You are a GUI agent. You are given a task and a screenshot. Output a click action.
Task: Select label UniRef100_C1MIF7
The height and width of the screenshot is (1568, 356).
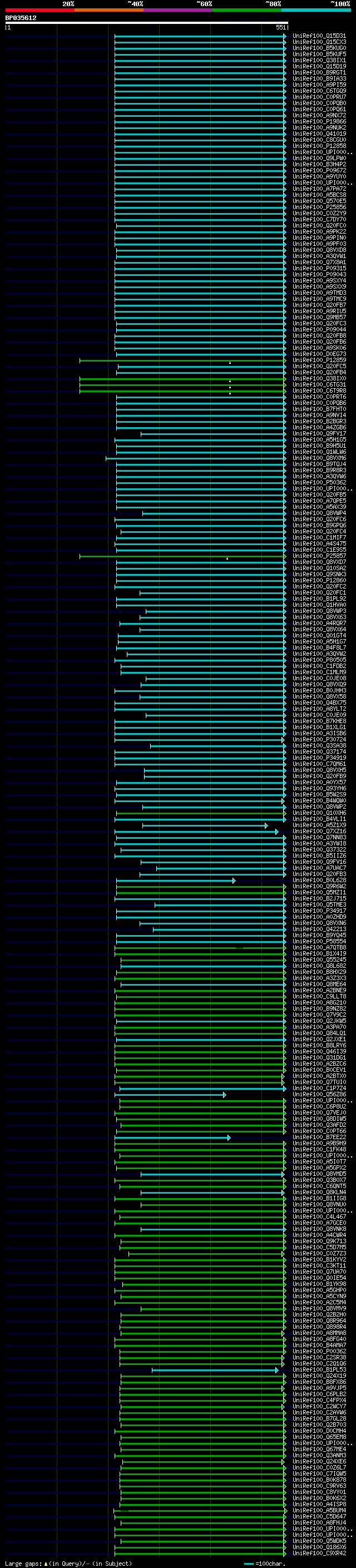(319, 537)
